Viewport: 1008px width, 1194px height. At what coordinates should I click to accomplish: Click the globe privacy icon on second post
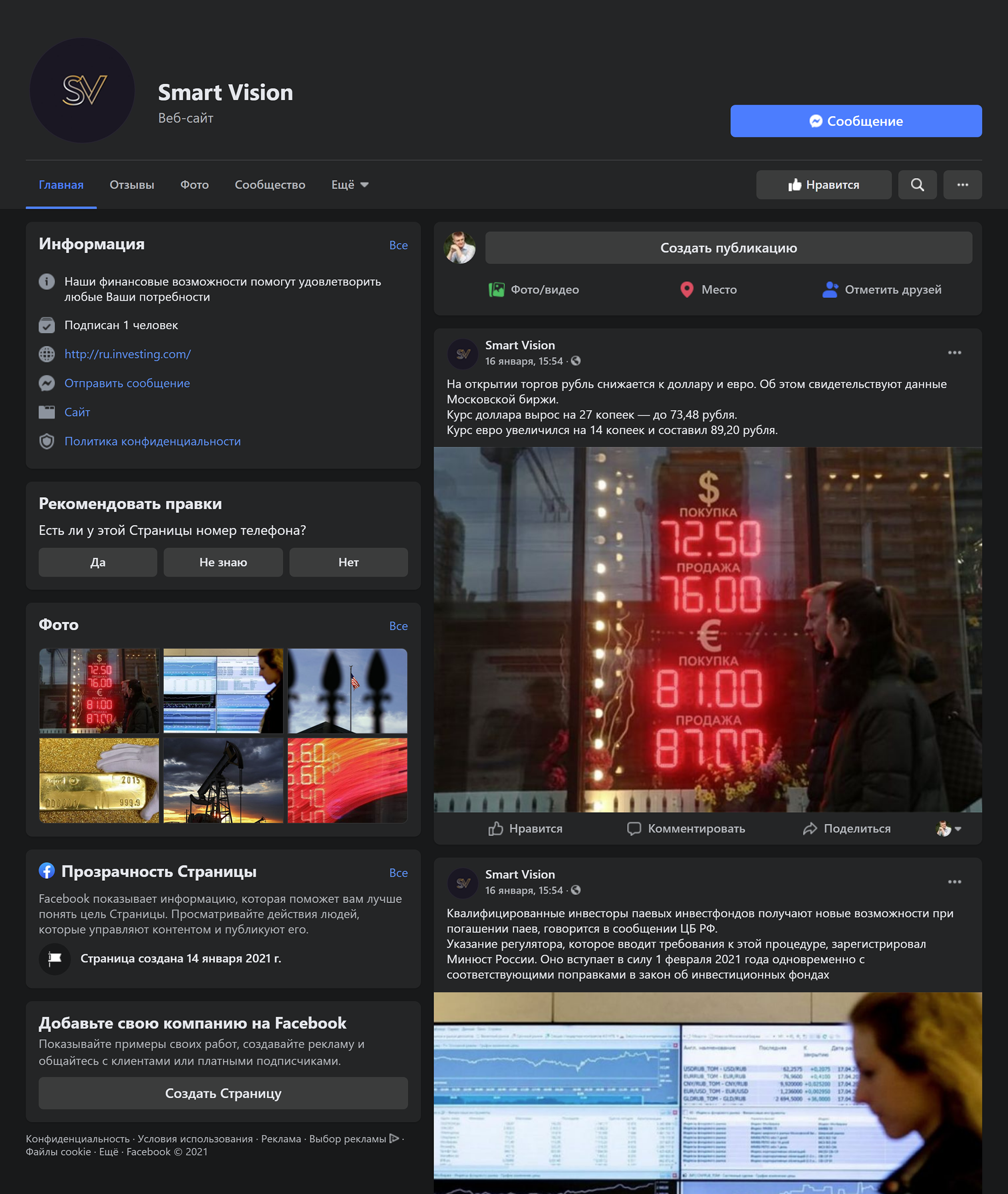tap(576, 890)
